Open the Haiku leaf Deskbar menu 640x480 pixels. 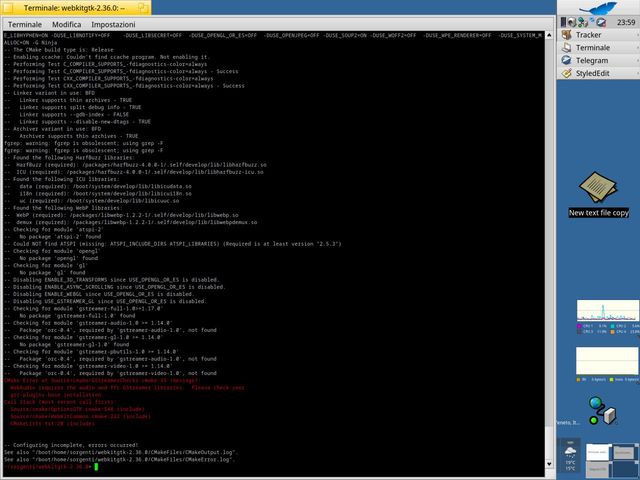[598, 8]
